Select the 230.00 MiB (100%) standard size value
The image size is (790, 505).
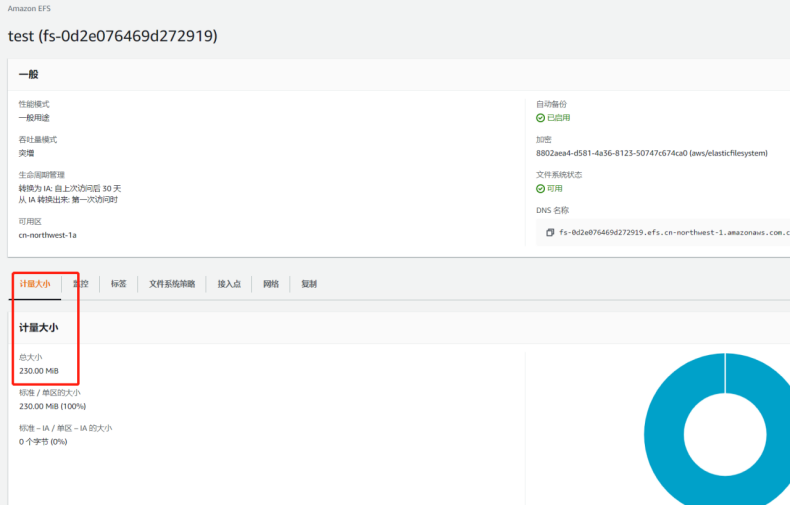[52, 406]
